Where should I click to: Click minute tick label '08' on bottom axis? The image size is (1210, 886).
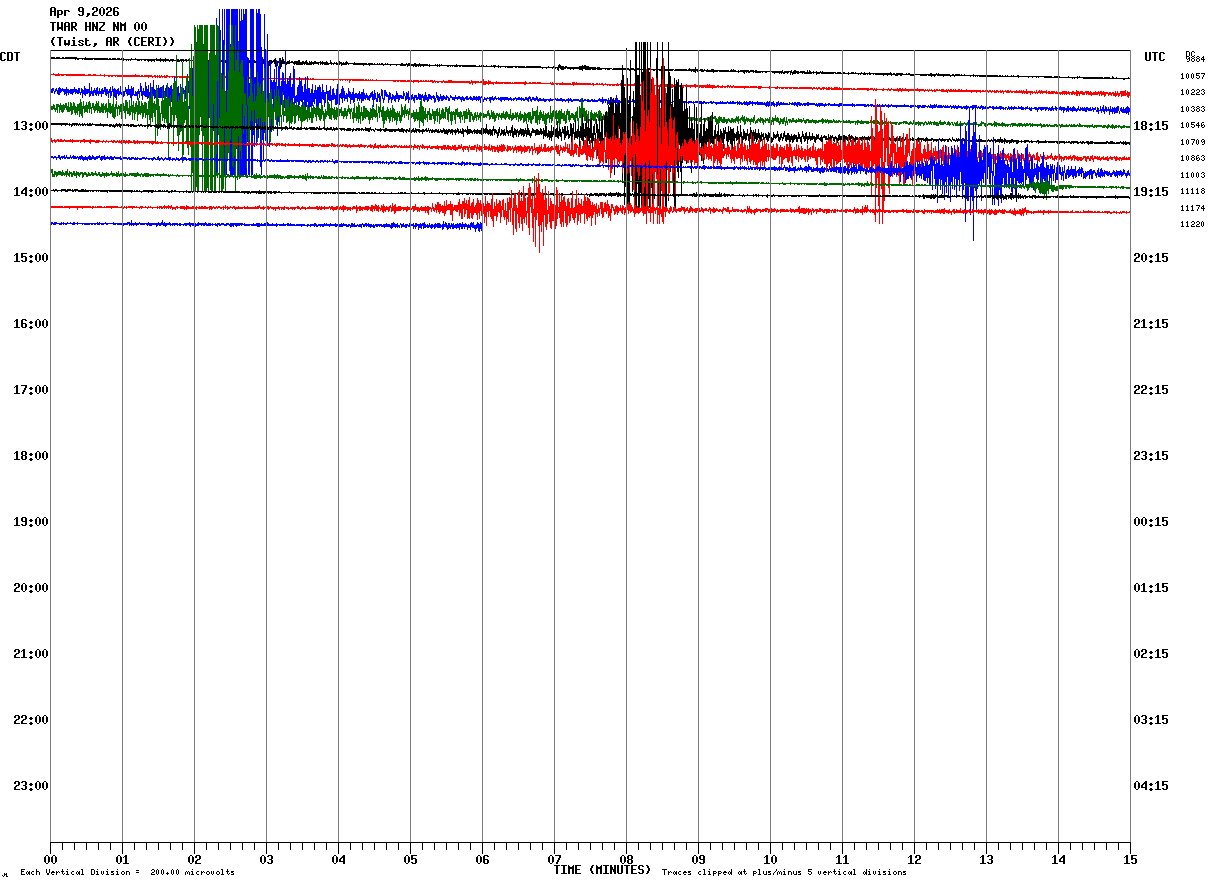point(626,859)
